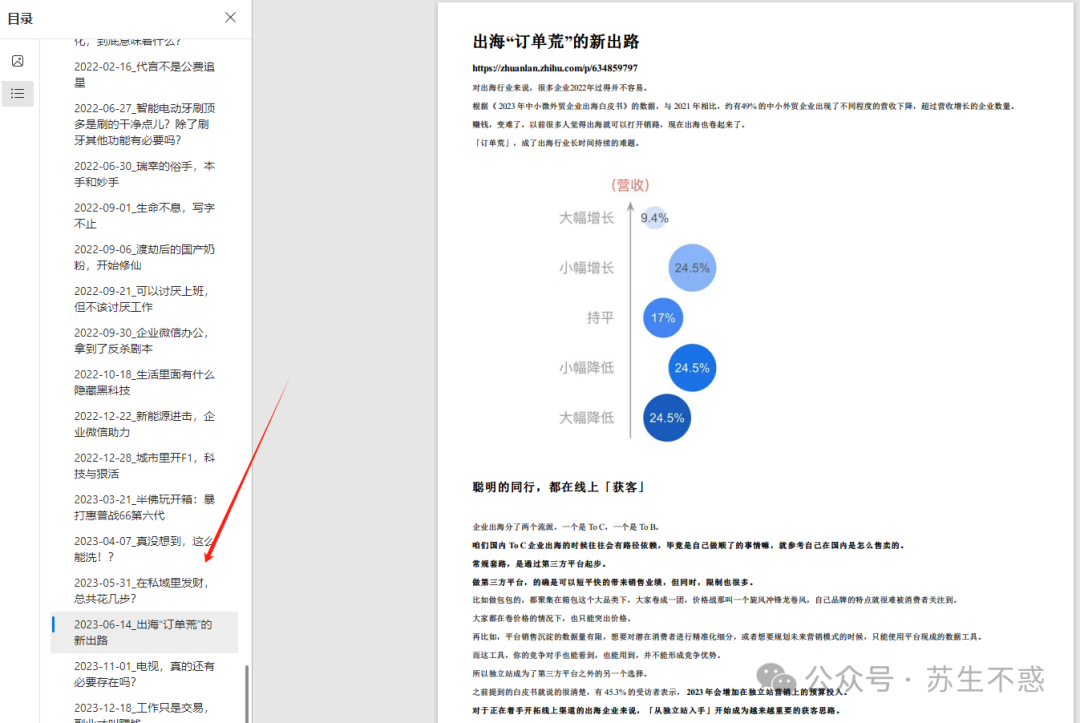
Task: Open the 2022-06-27 智能电动牙刷 chapter
Action: tap(143, 123)
